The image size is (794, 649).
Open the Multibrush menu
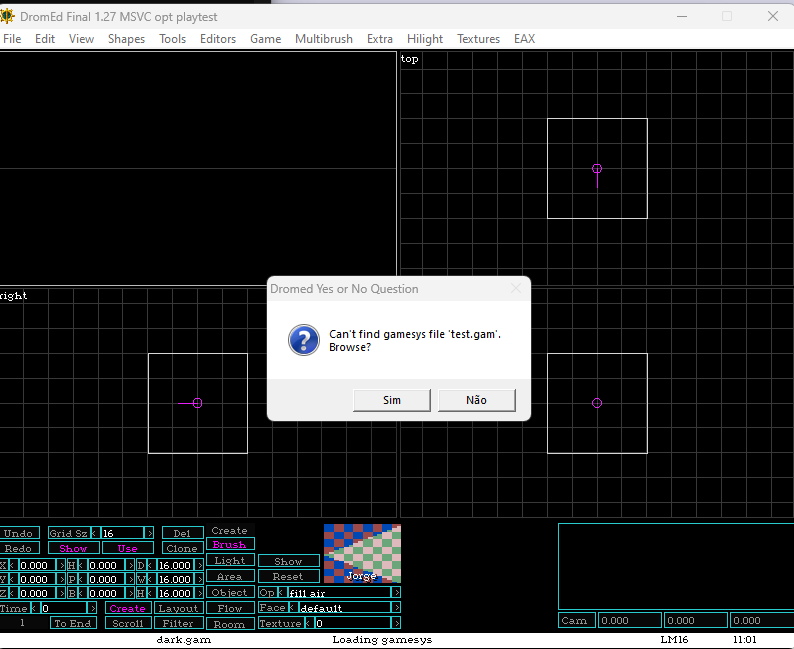pos(324,39)
